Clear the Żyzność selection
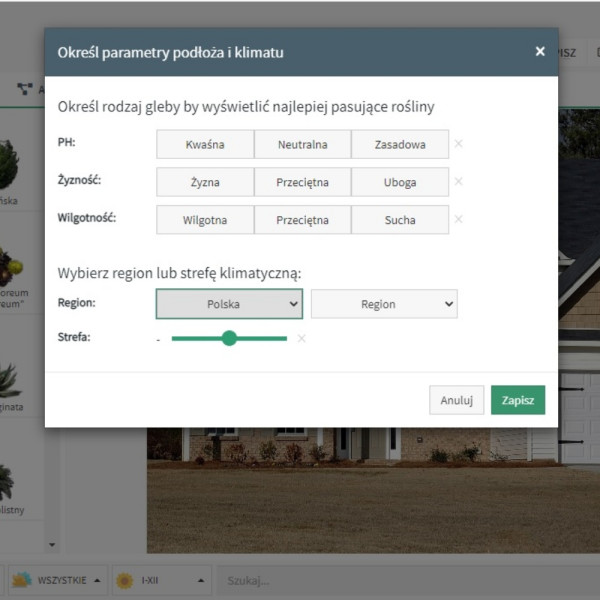600x600 pixels. point(458,181)
